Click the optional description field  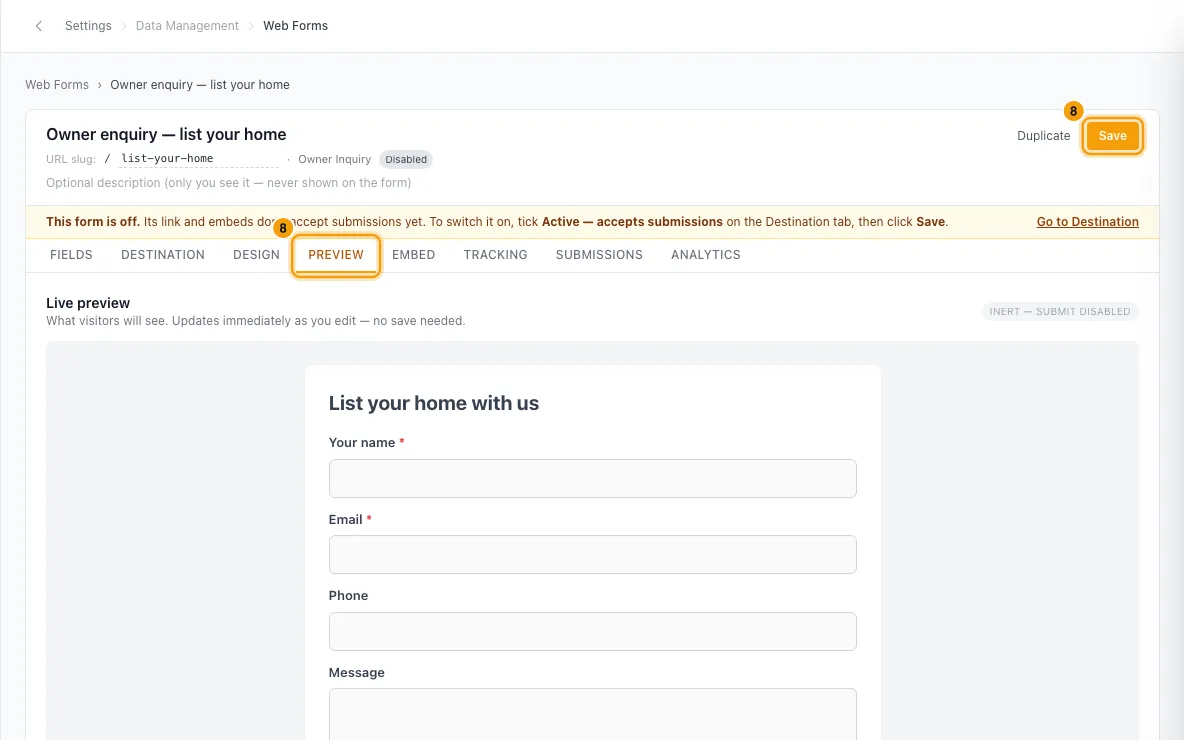pos(229,183)
